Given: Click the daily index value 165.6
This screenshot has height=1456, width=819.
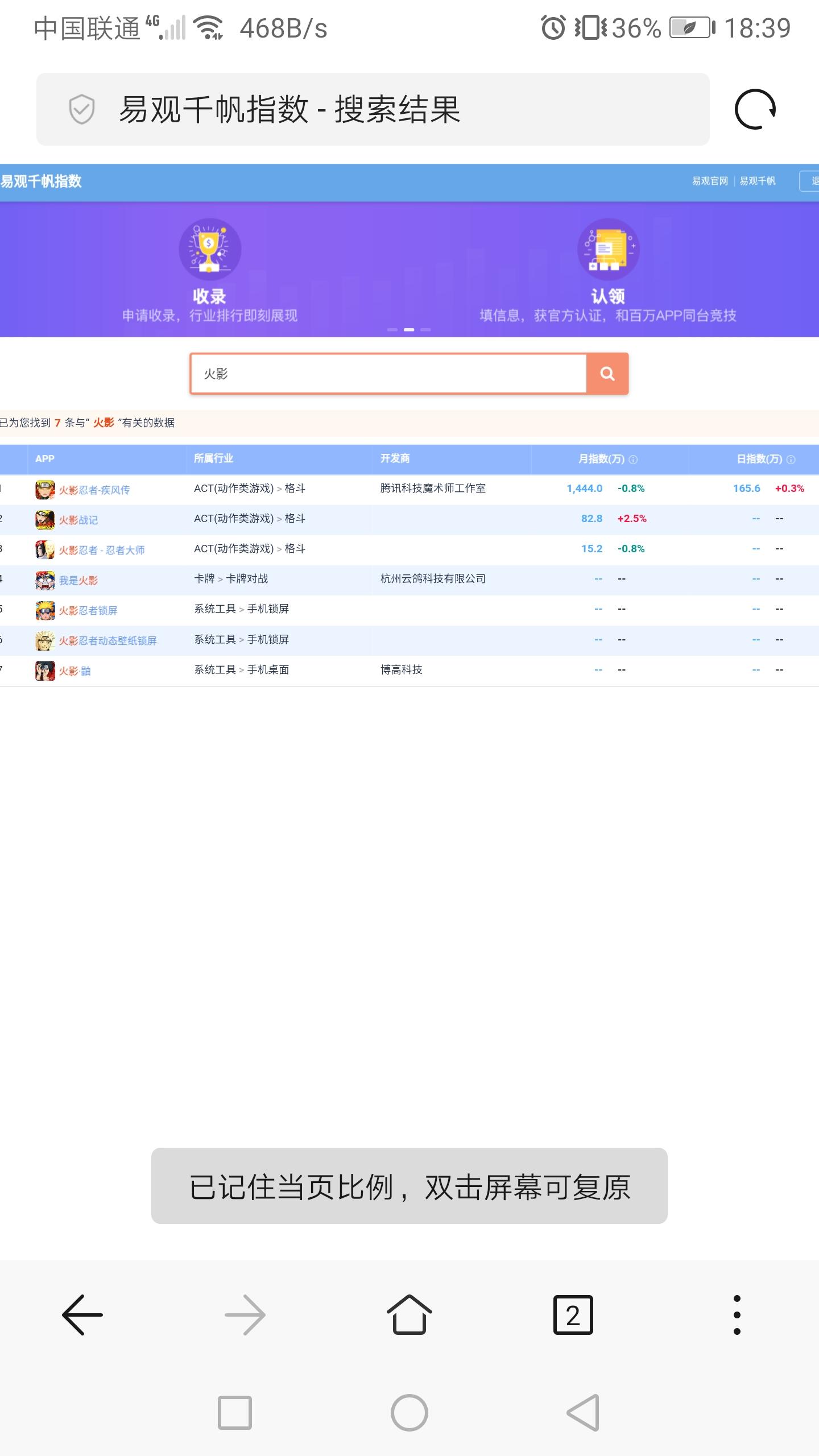Looking at the screenshot, I should 746,489.
